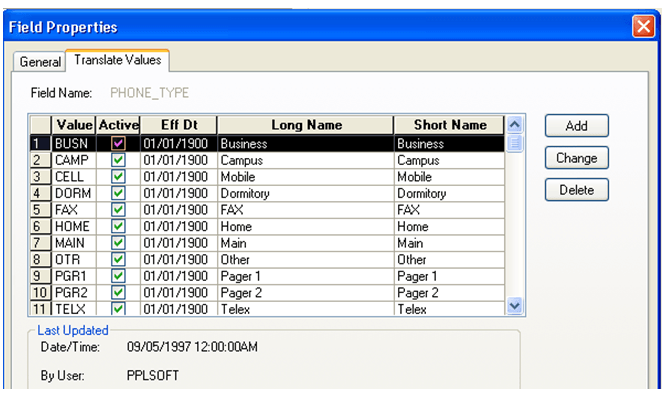Select the TELX value cell
The image size is (669, 398).
pyautogui.click(x=74, y=308)
